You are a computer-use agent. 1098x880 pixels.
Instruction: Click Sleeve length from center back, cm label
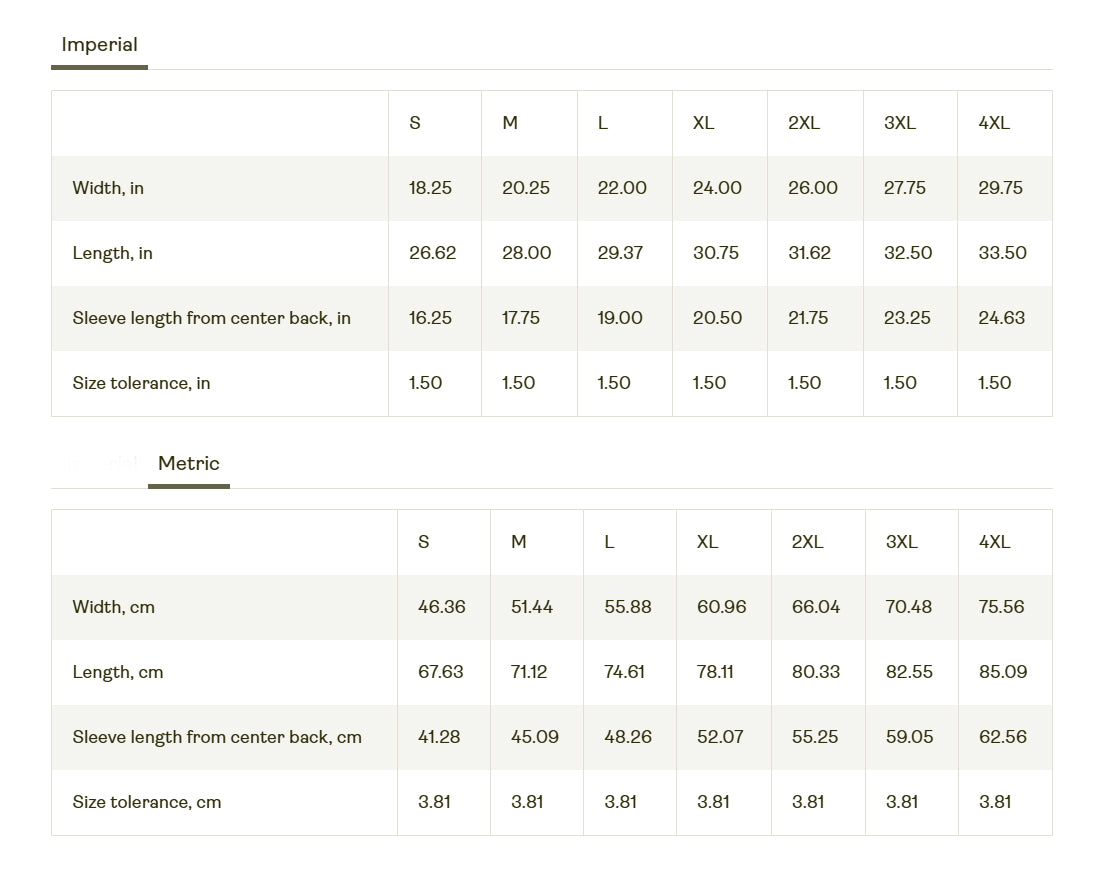point(217,738)
